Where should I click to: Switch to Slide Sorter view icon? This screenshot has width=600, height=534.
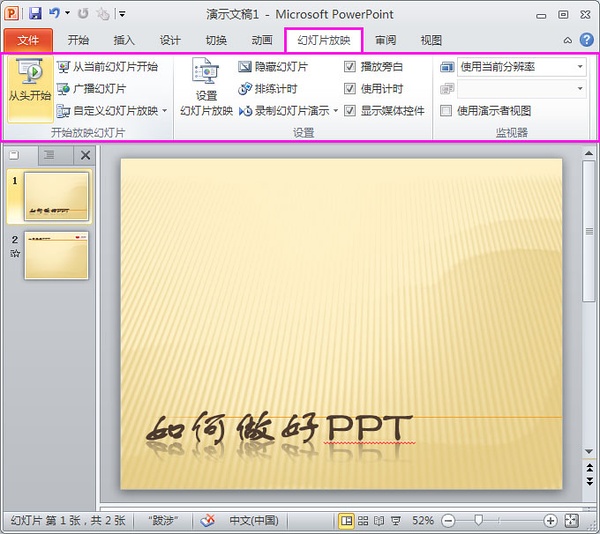(363, 521)
